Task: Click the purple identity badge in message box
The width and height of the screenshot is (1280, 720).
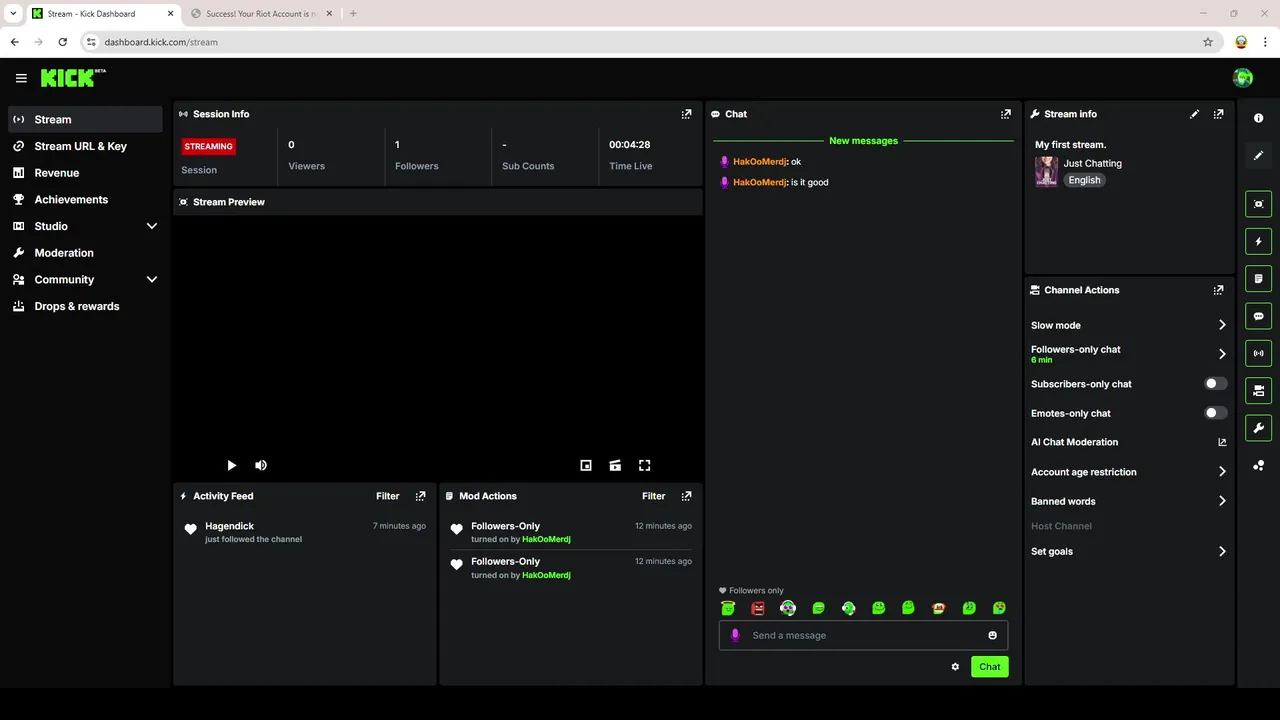Action: (736, 635)
